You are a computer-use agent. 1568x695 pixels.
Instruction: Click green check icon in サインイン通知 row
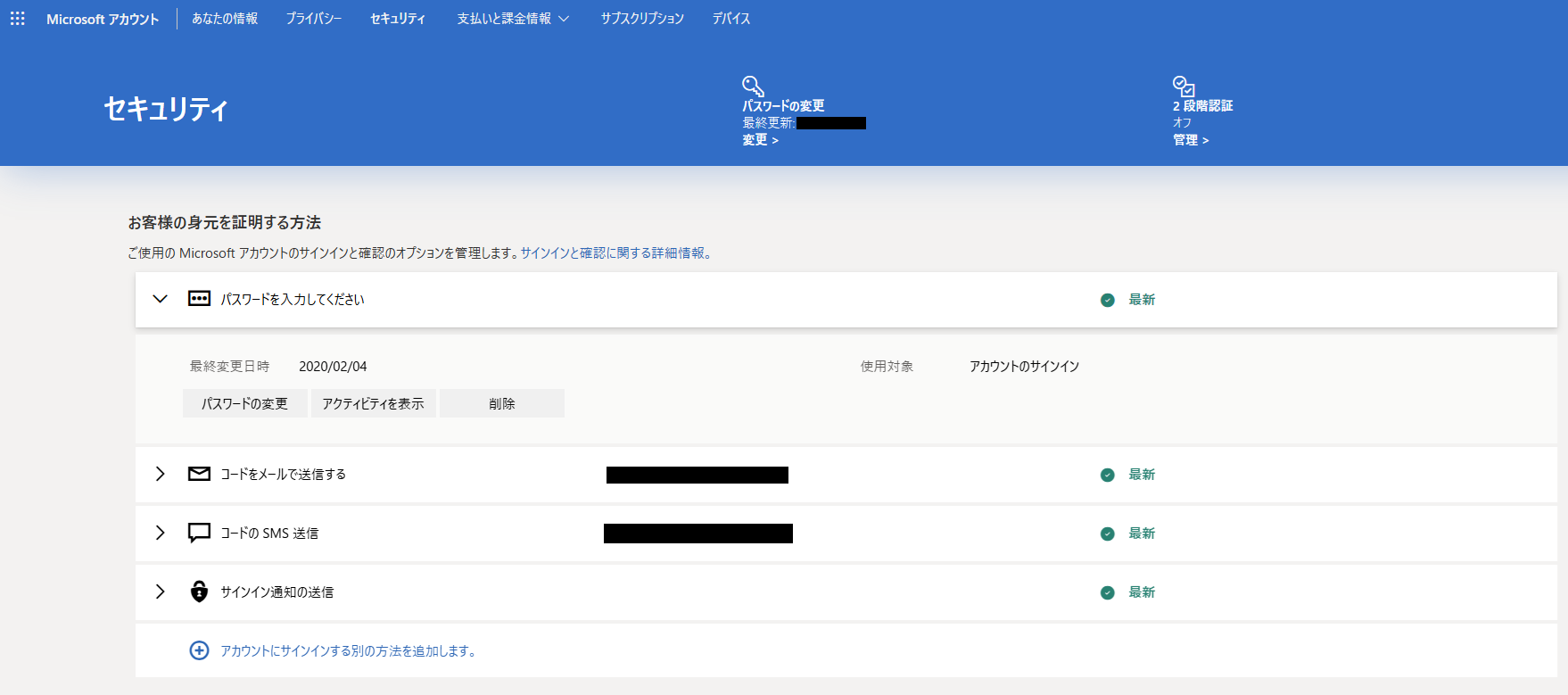tap(1107, 592)
